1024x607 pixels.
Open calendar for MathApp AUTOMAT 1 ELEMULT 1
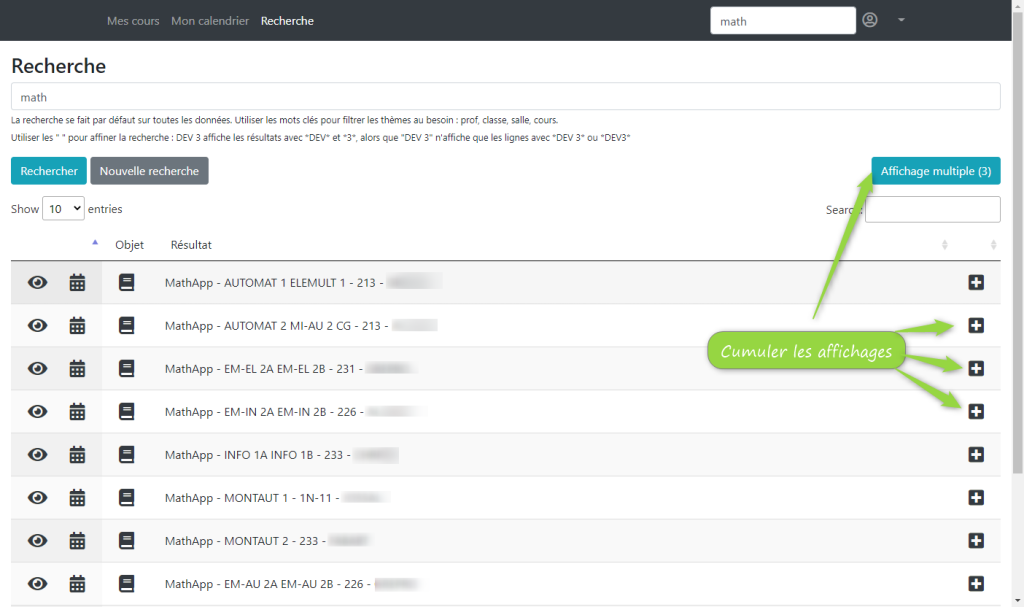(77, 283)
